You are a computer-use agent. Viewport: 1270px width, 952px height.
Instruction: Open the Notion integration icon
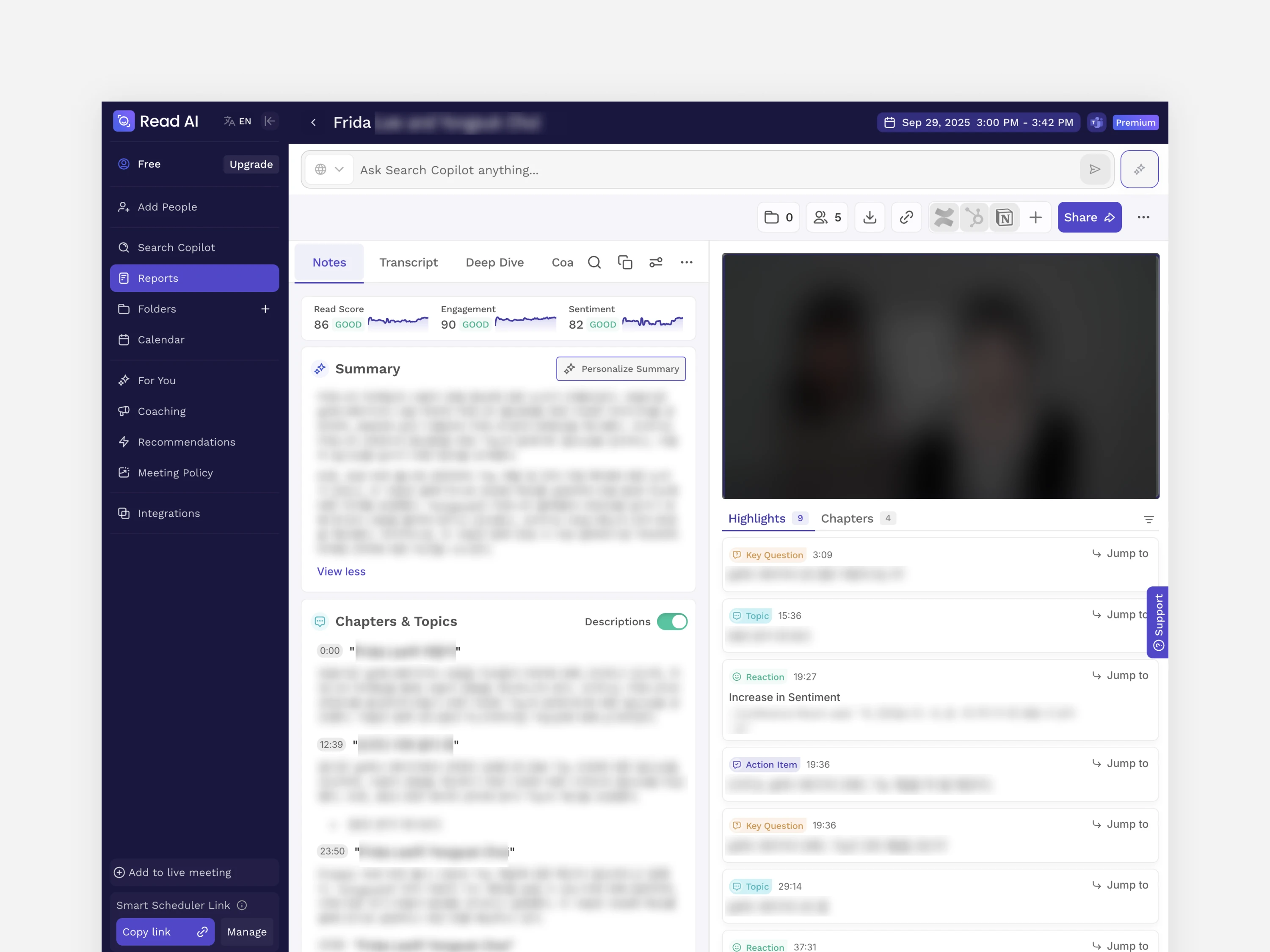(x=1004, y=217)
